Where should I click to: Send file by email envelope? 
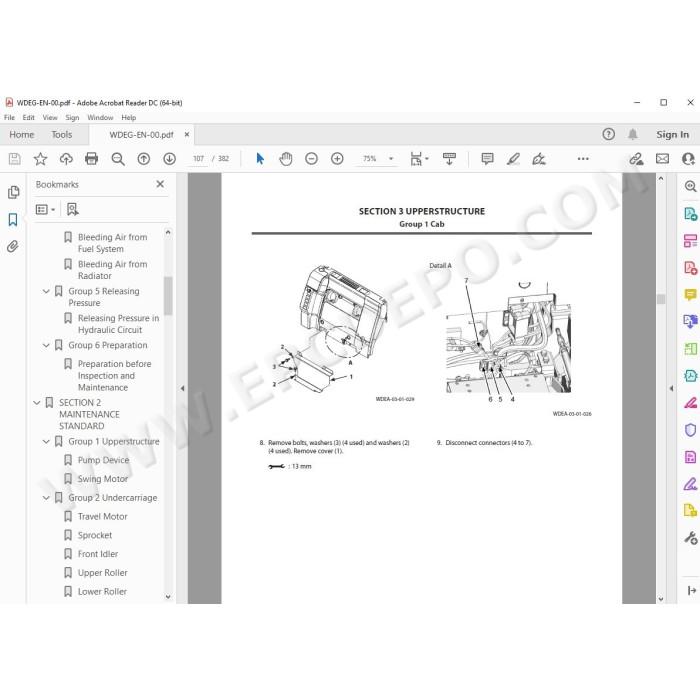click(662, 158)
